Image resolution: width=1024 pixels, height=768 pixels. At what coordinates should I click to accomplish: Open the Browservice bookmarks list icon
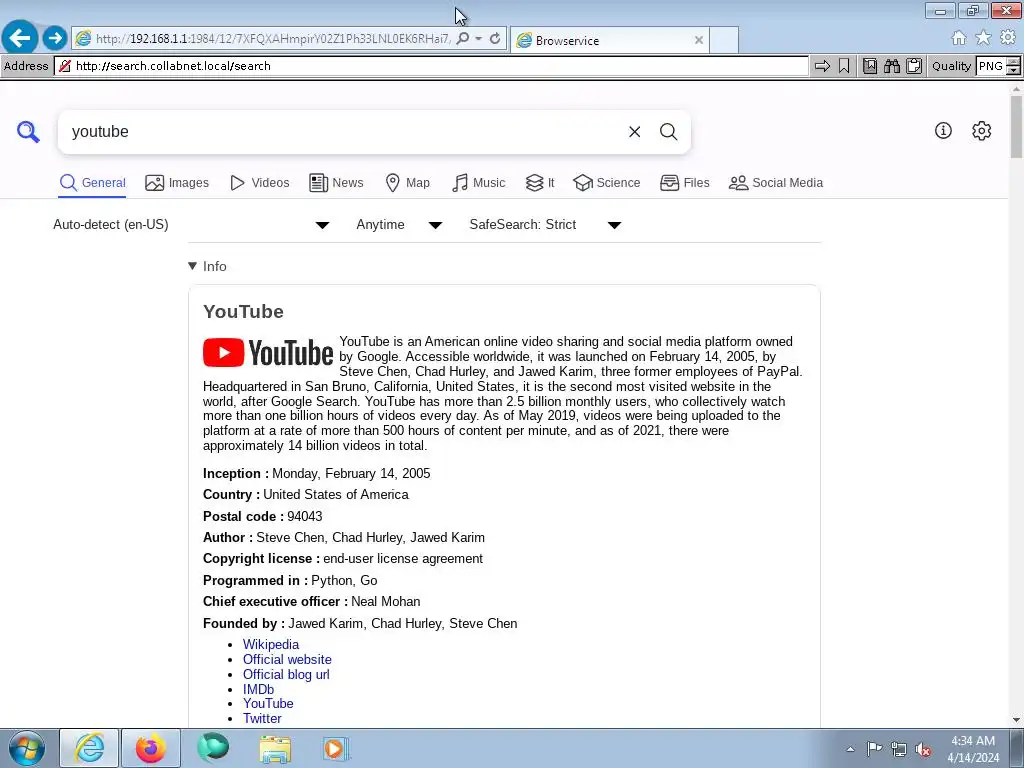pos(870,66)
